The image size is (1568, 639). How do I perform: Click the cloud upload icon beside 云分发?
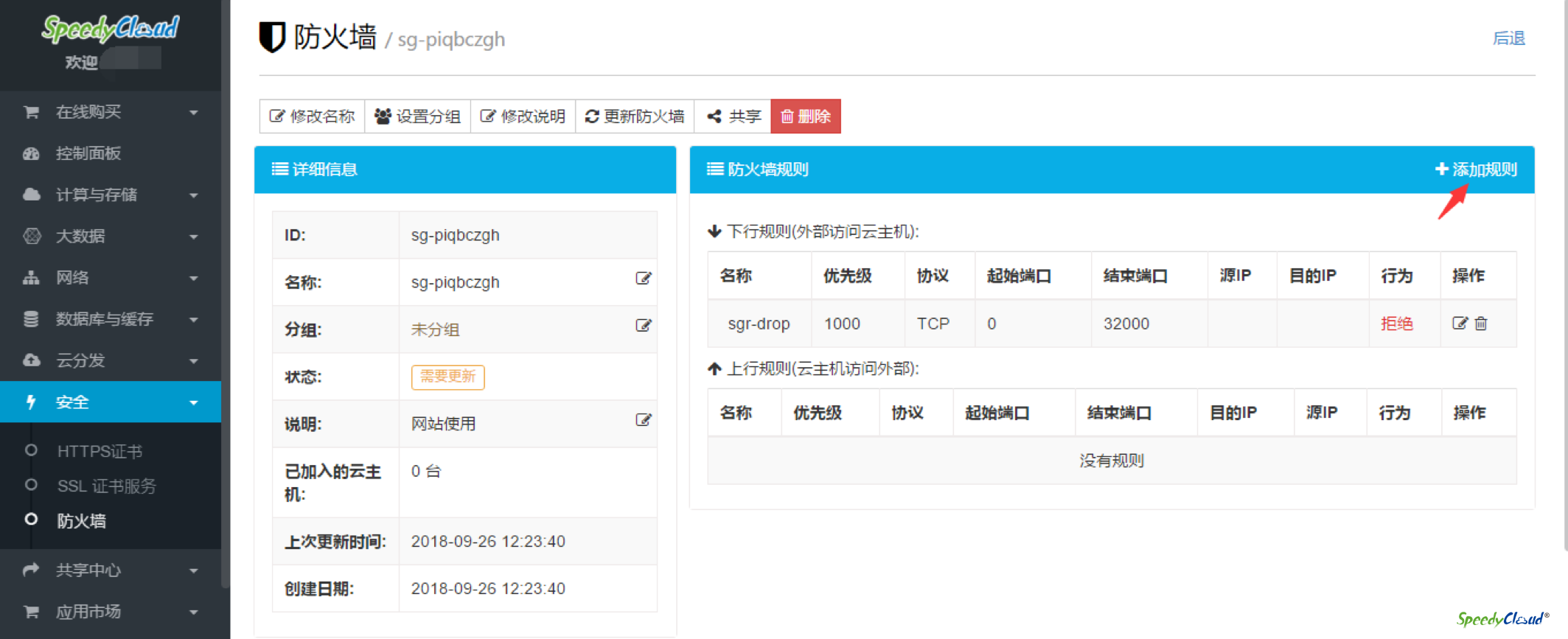point(31,360)
